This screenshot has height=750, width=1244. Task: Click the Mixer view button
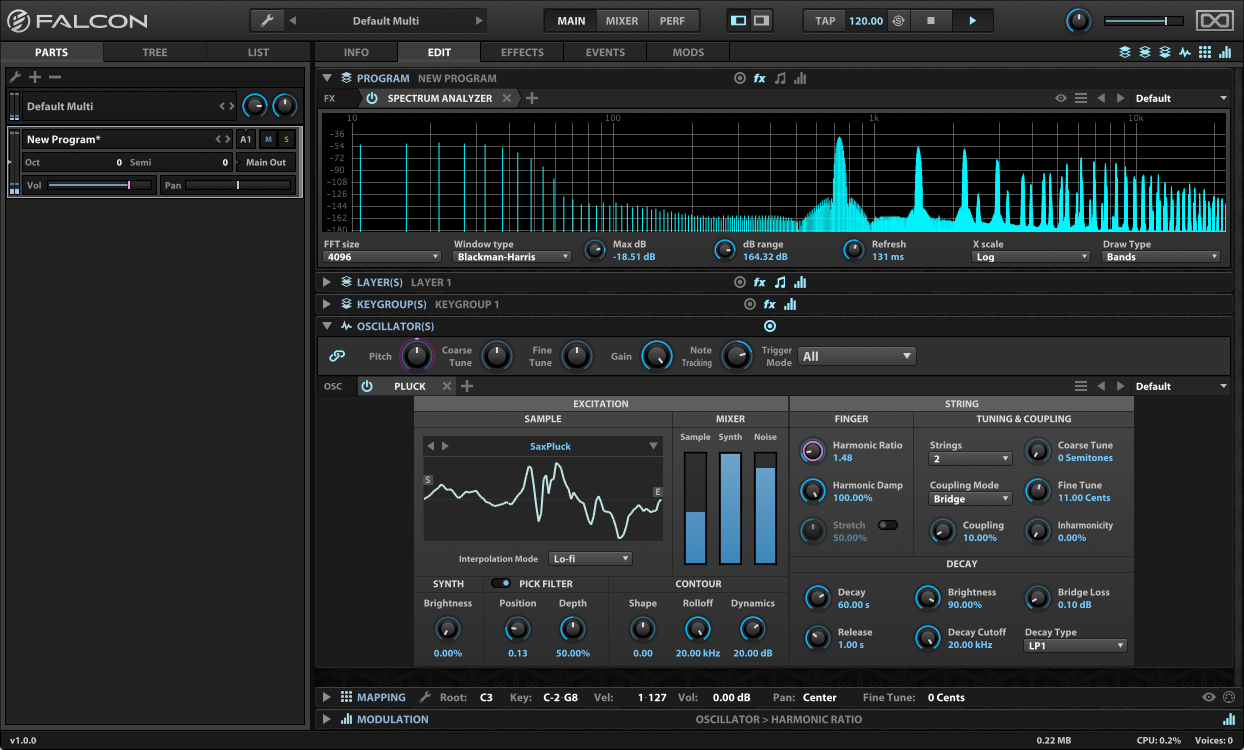[x=621, y=21]
